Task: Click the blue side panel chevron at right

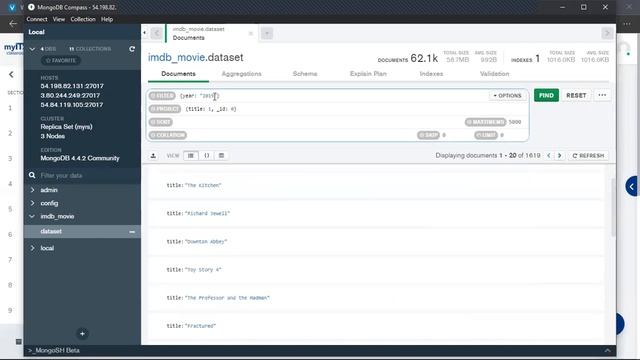Action: 632,187
